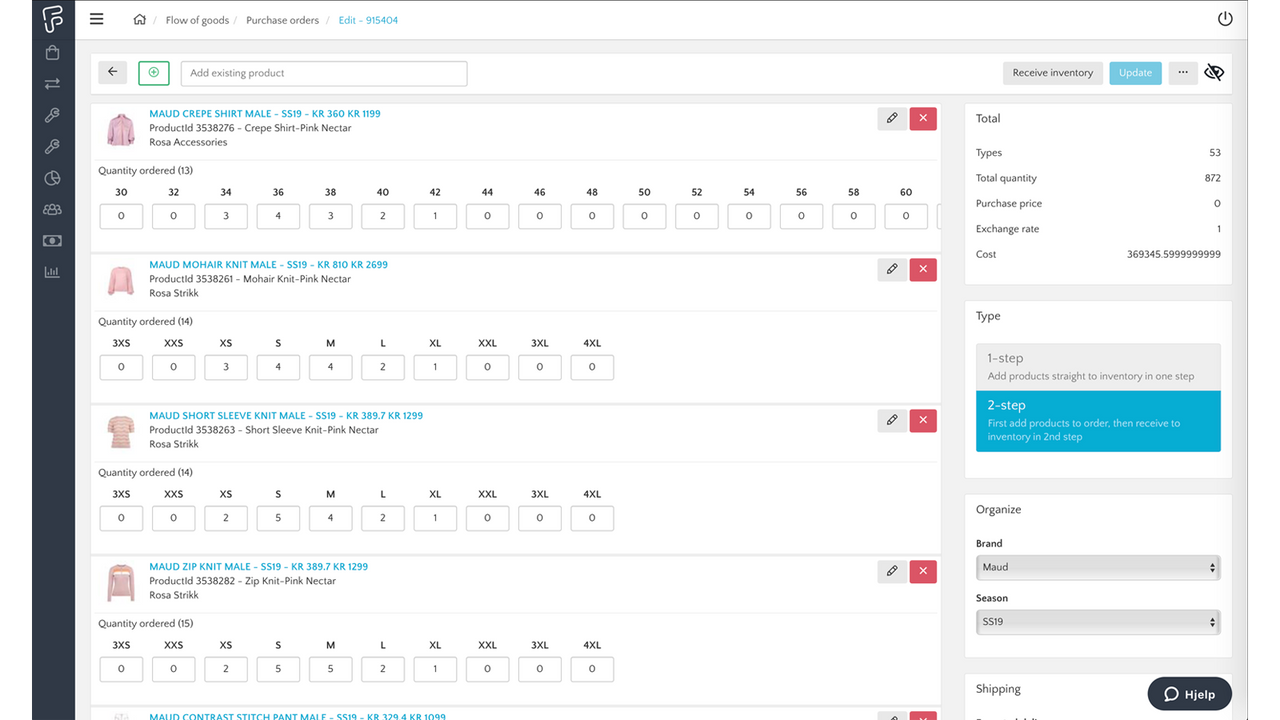This screenshot has height=720, width=1280.
Task: Toggle the eye visibility icon near Update
Action: click(x=1214, y=72)
